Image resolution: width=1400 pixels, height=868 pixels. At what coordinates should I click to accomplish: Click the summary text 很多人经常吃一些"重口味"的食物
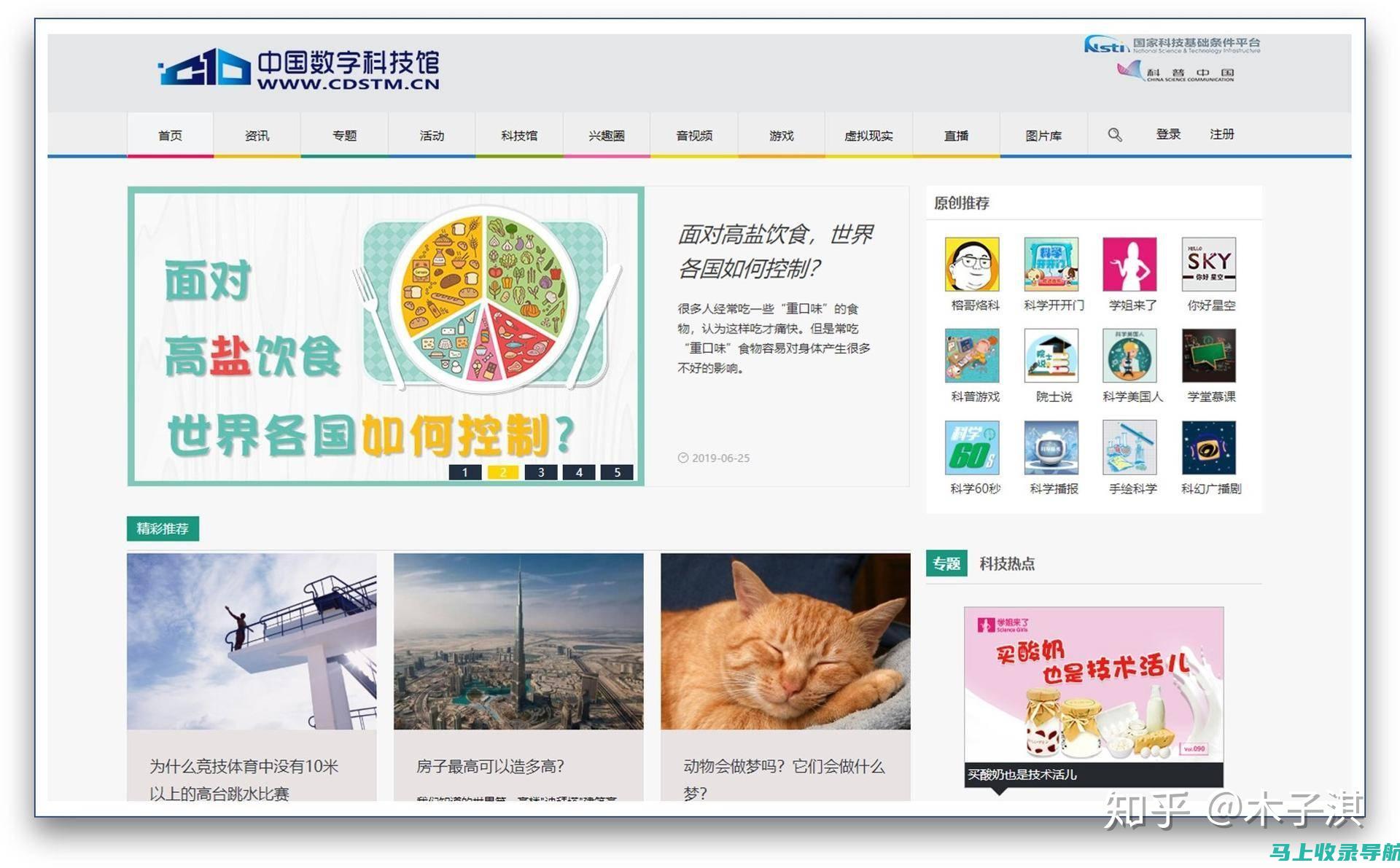click(x=774, y=338)
